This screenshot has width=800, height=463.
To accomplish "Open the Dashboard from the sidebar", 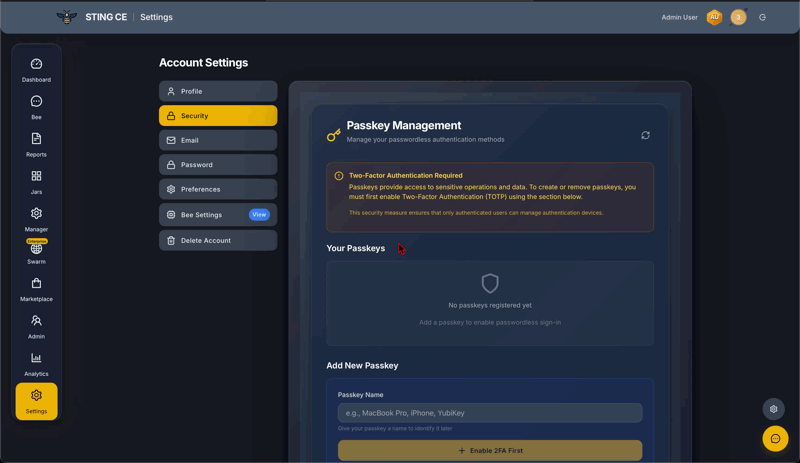I will click(36, 69).
